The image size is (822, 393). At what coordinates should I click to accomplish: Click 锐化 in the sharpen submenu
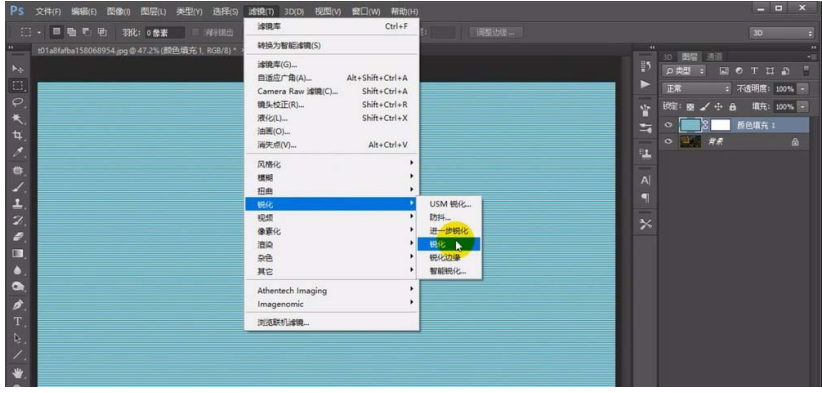click(448, 244)
